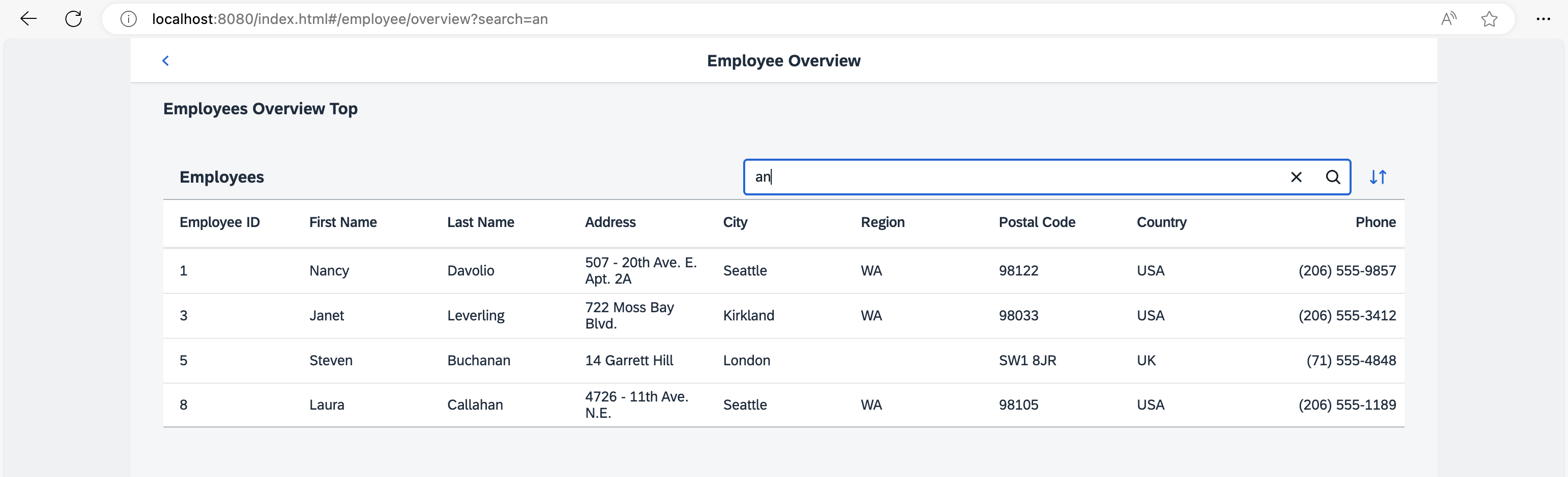The height and width of the screenshot is (477, 1568).
Task: Click the Employee Overview page title
Action: [783, 60]
